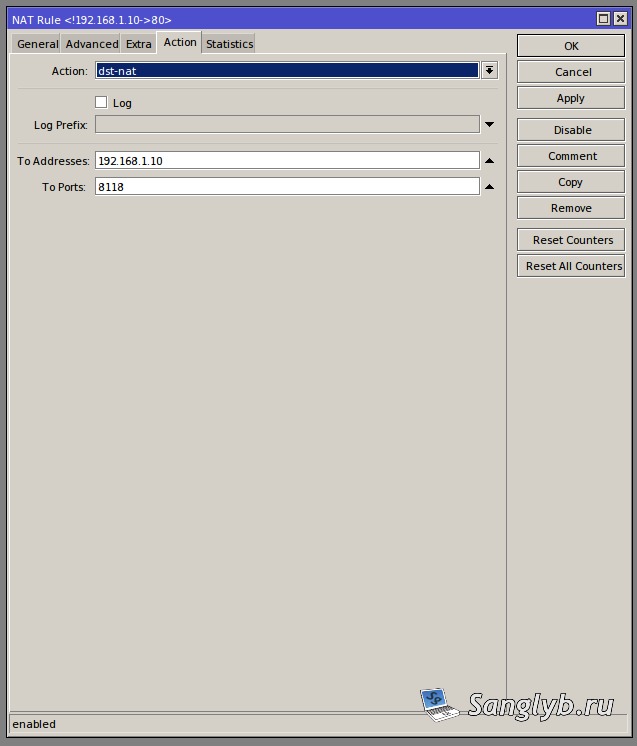The width and height of the screenshot is (637, 746).
Task: Click the enabled status text
Action: [x=34, y=724]
